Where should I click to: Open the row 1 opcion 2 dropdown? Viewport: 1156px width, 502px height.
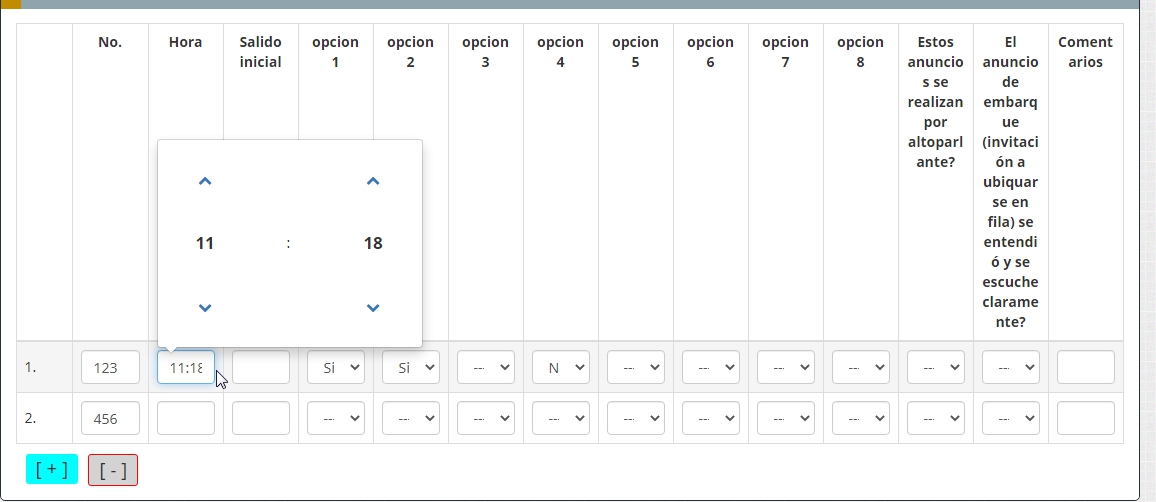tap(411, 367)
